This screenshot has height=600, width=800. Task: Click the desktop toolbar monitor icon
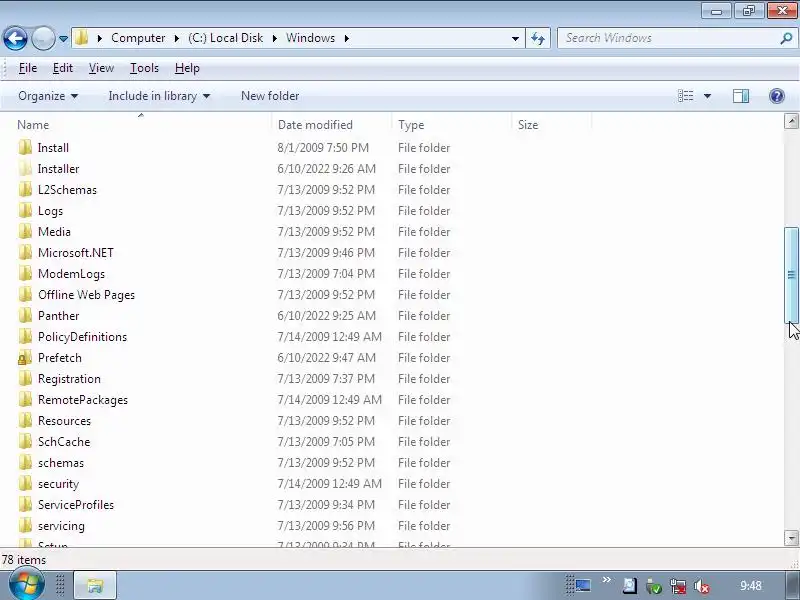coord(582,586)
